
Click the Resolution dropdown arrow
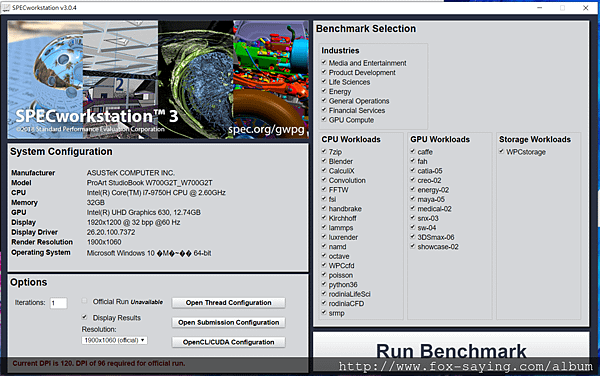(143, 340)
